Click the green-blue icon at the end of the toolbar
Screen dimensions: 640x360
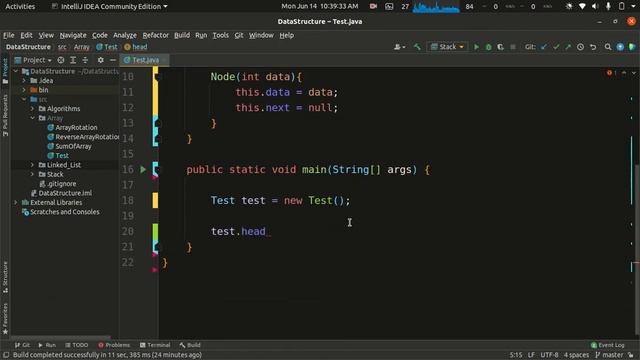click(x=632, y=47)
